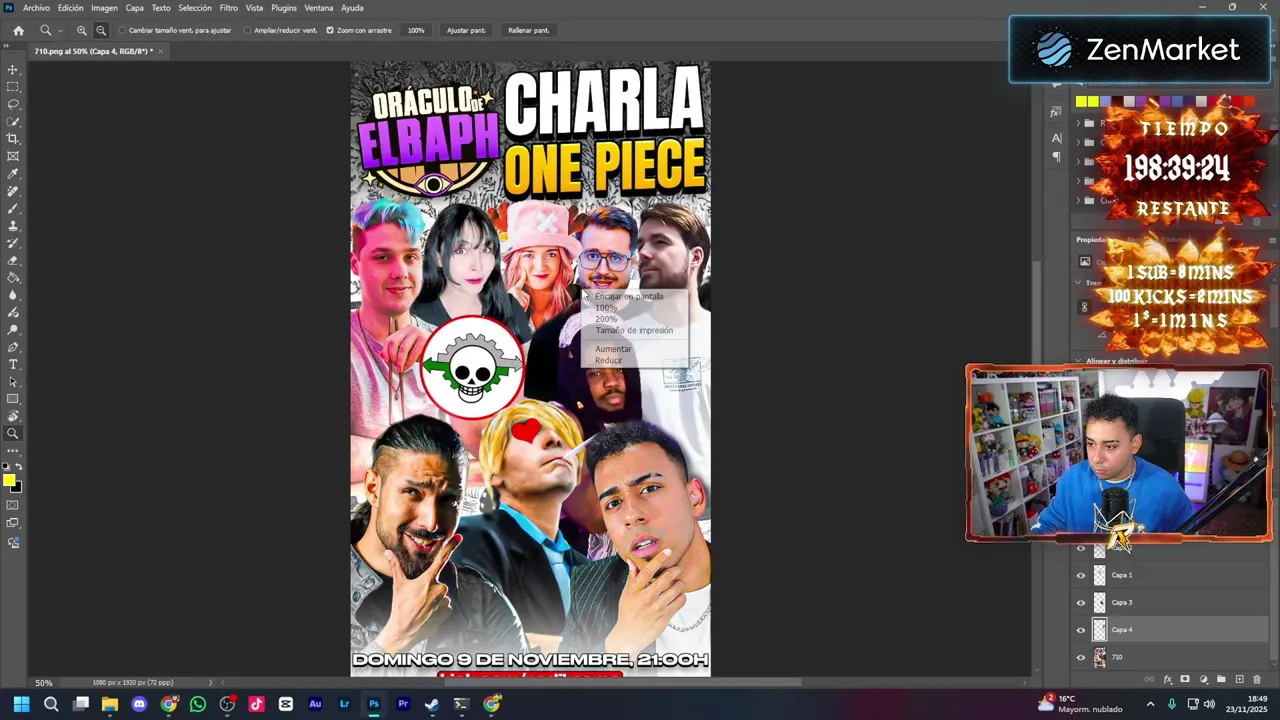1280x720 pixels.
Task: Select the Clone Stamp tool
Action: pos(13,226)
